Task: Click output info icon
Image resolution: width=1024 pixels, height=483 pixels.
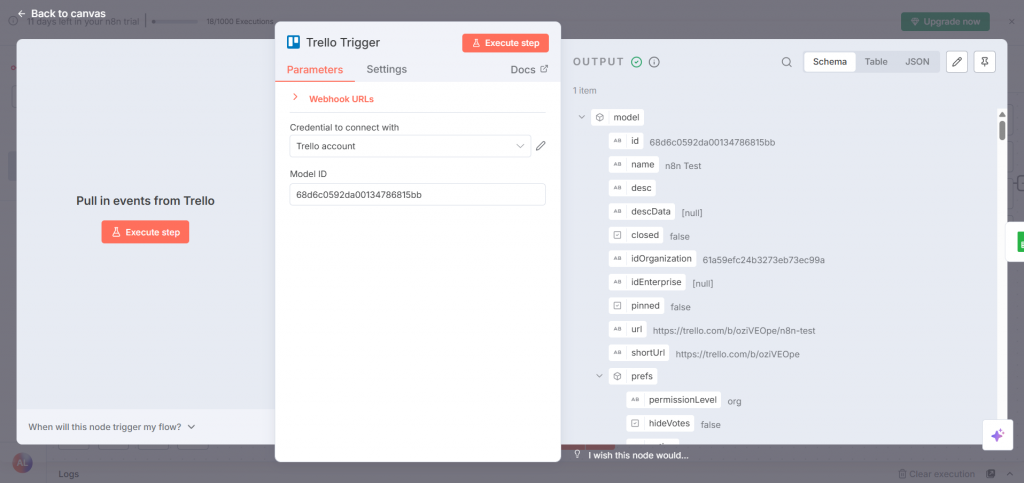Action: pos(654,62)
